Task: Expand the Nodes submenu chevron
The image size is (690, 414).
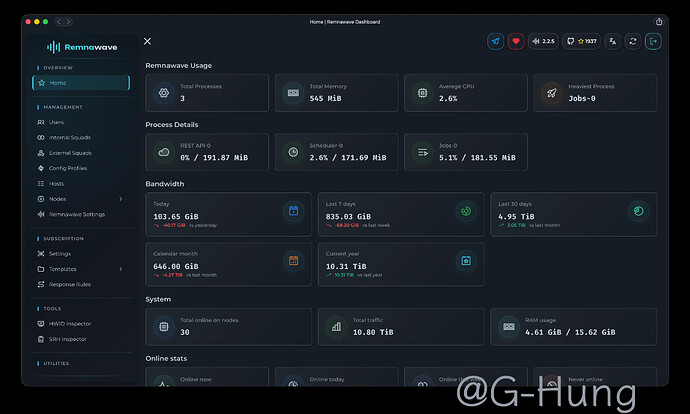Action: click(121, 199)
